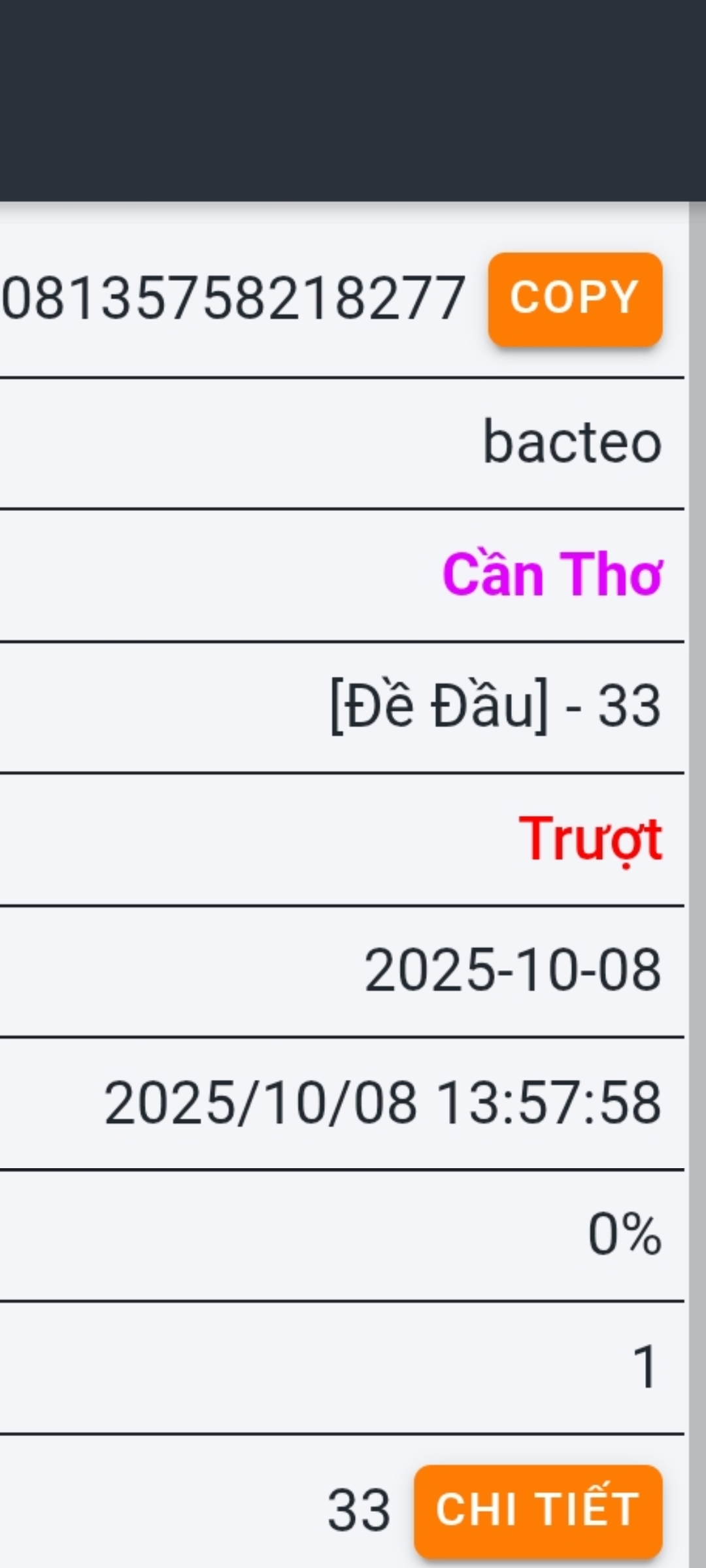This screenshot has height=1568, width=706.
Task: Click the word Đề inside the brackets
Action: pos(379,706)
